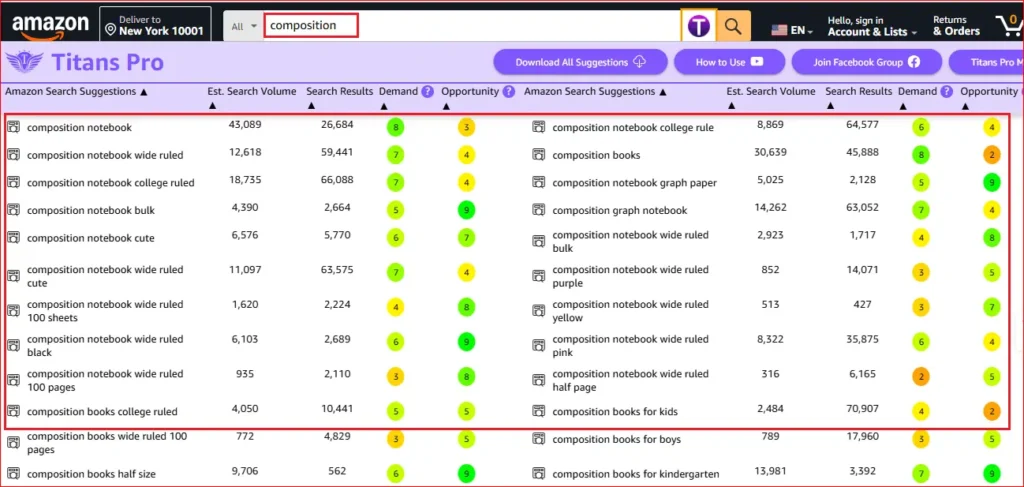Click the partially visible Titans Pro button
The width and height of the screenshot is (1024, 487).
pos(986,62)
